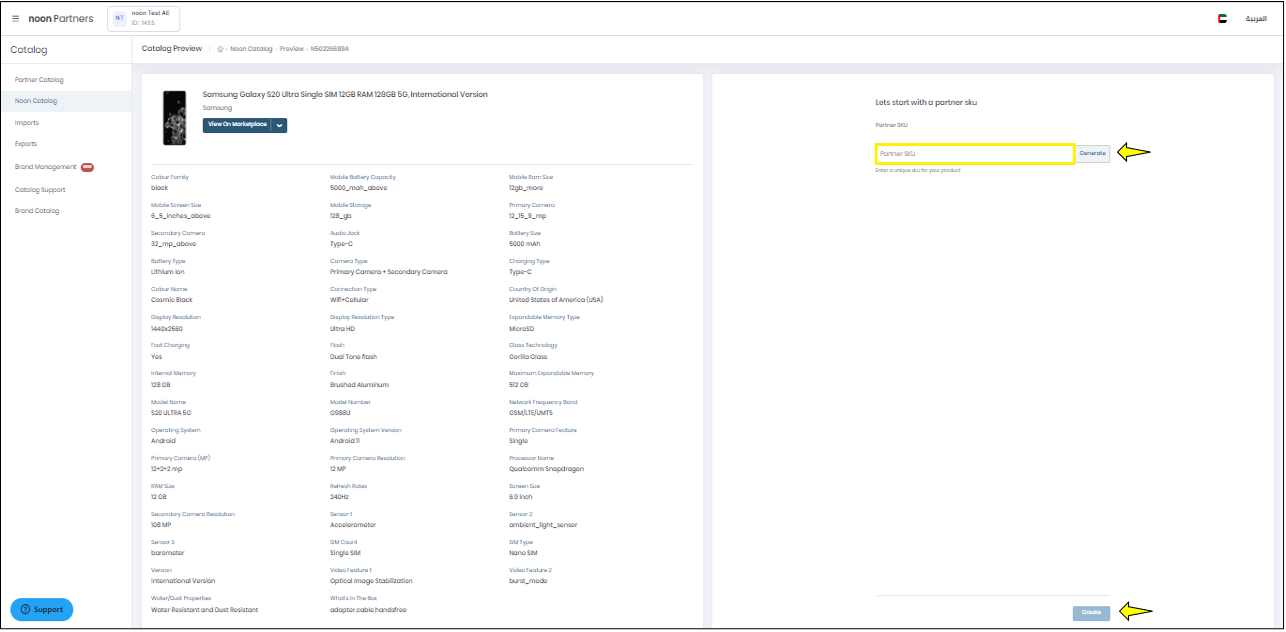The height and width of the screenshot is (632, 1286).
Task: Open Catalog Support in the sidebar
Action: [x=40, y=189]
